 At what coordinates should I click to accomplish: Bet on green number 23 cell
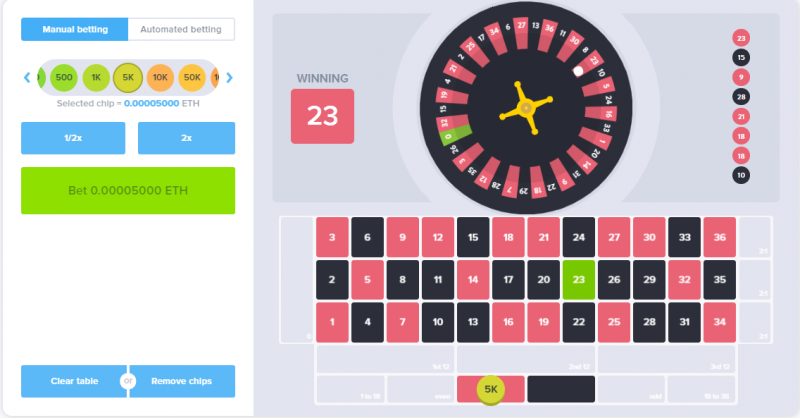pyautogui.click(x=579, y=280)
